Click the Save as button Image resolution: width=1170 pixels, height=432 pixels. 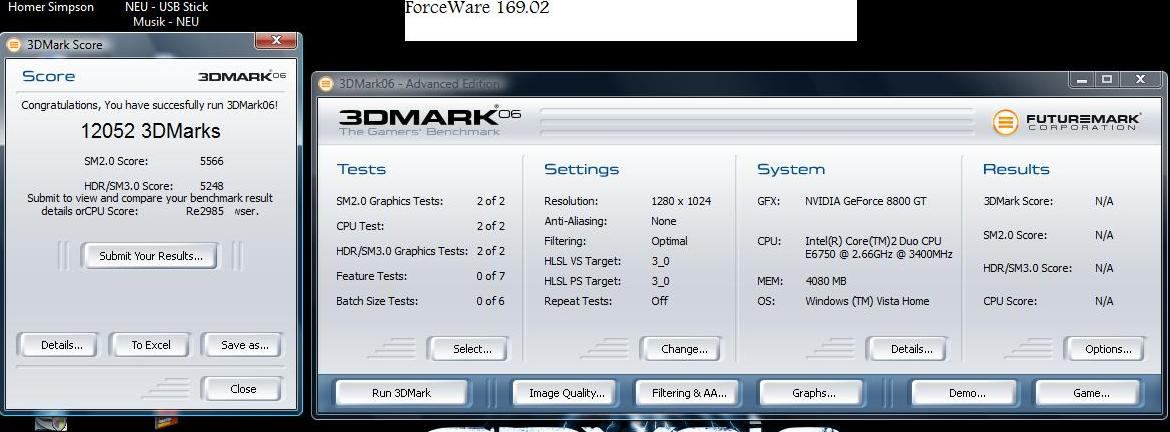[x=244, y=345]
